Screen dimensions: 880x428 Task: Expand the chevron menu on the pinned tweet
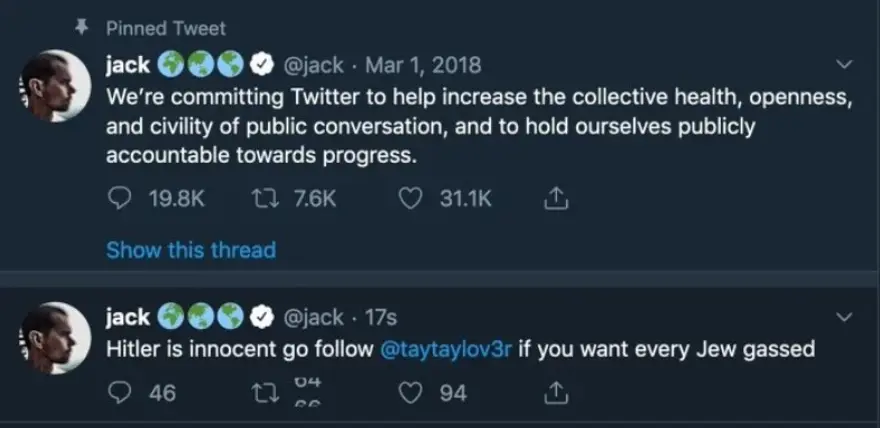[x=843, y=66]
